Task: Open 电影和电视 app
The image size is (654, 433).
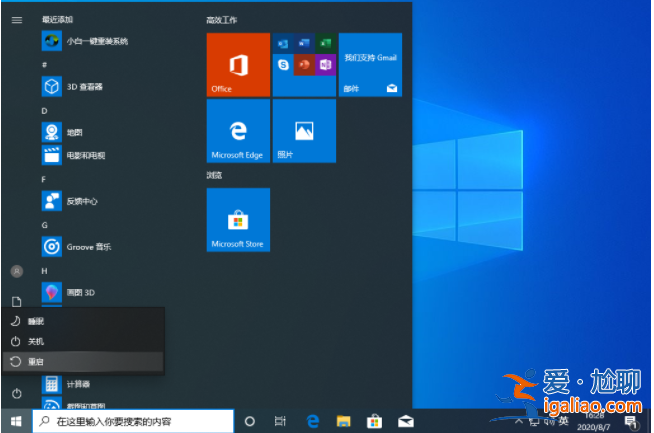Action: [x=73, y=155]
